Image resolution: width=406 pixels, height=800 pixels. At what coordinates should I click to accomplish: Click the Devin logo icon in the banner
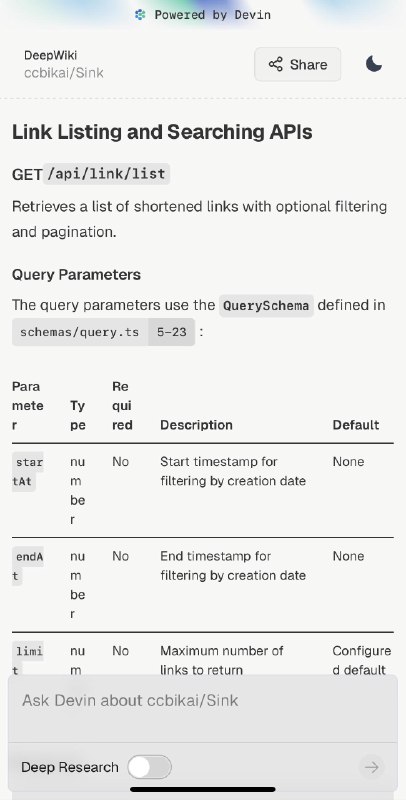click(140, 15)
